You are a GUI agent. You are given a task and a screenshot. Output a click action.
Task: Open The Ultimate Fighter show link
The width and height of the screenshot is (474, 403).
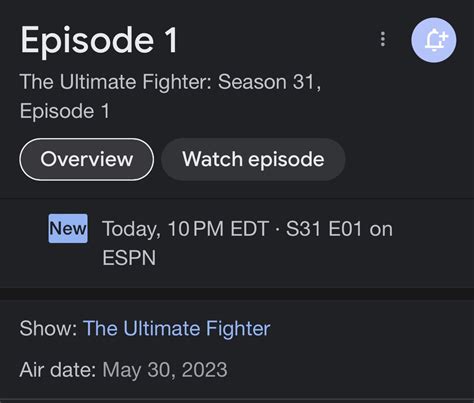click(x=177, y=329)
